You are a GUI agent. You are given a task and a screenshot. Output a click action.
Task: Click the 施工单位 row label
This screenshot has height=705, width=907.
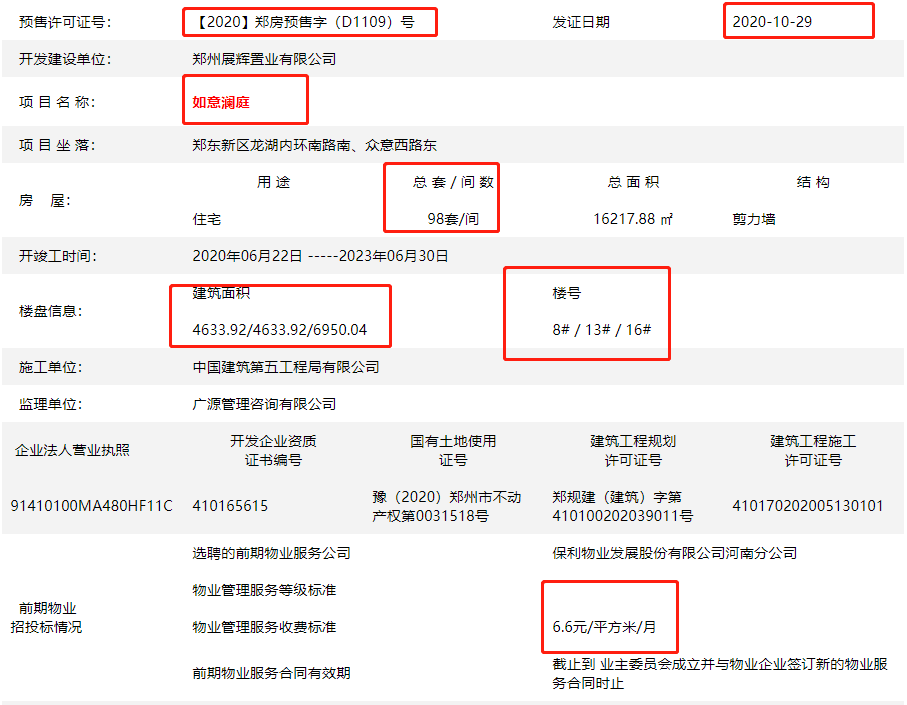click(50, 367)
